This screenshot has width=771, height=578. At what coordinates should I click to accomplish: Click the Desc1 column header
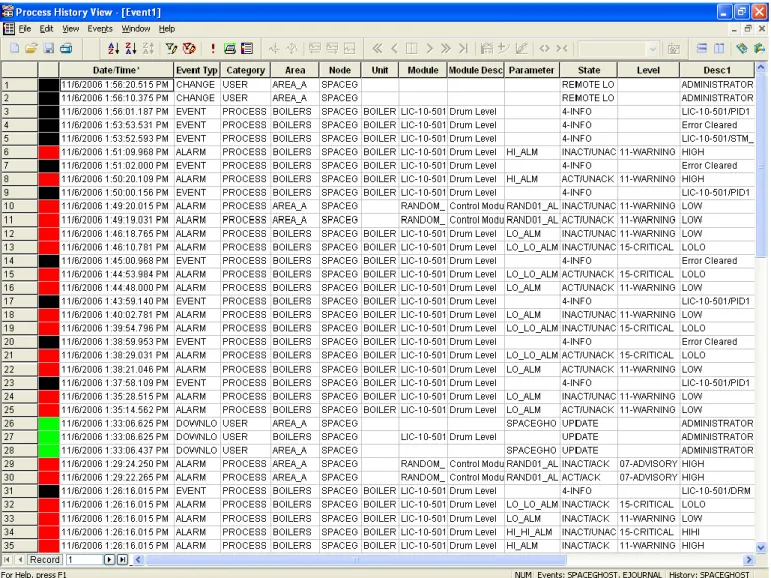pos(717,70)
